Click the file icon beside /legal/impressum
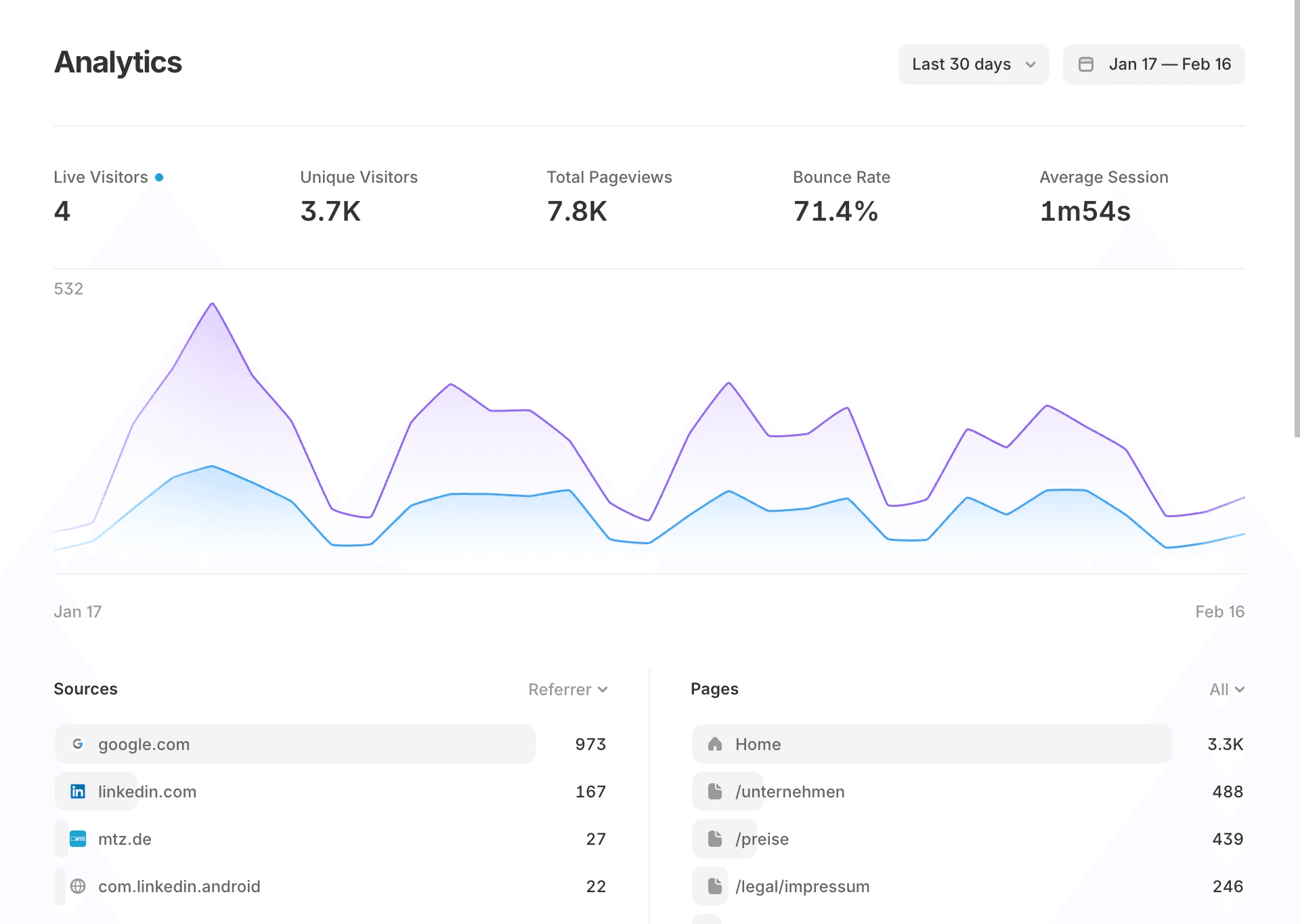This screenshot has height=924, width=1300. 715,886
